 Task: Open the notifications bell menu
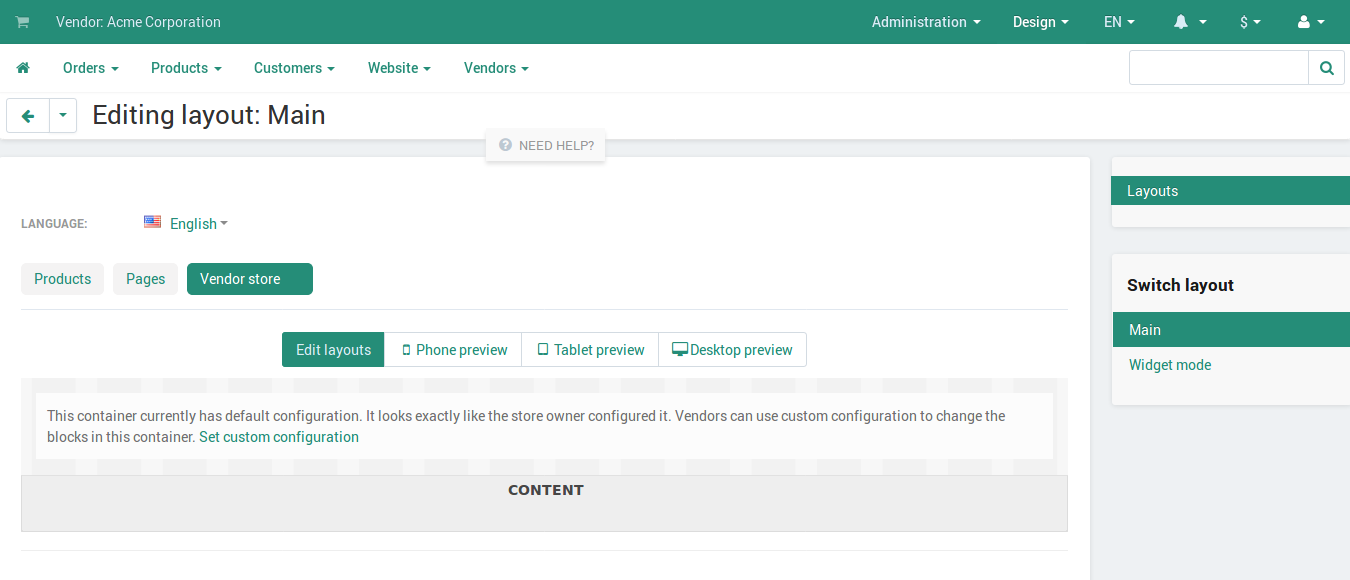1190,22
